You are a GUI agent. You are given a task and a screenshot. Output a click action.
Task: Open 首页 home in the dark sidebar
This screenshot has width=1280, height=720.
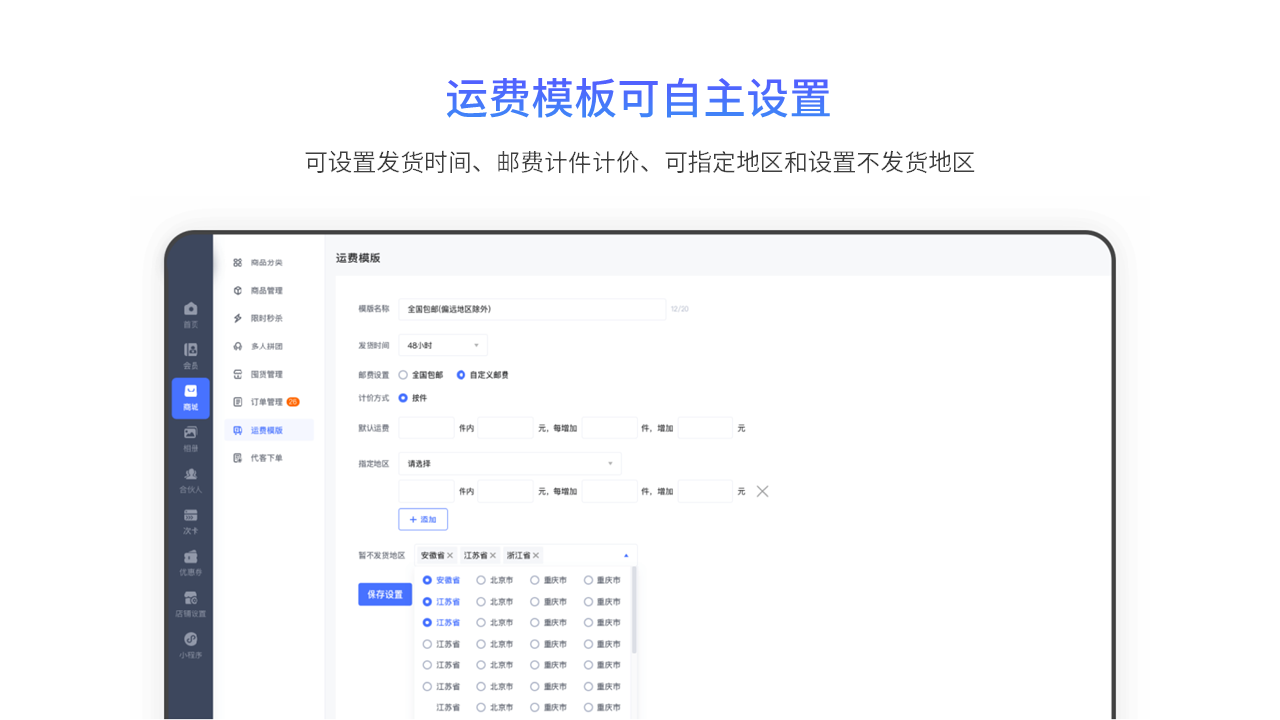pyautogui.click(x=190, y=315)
